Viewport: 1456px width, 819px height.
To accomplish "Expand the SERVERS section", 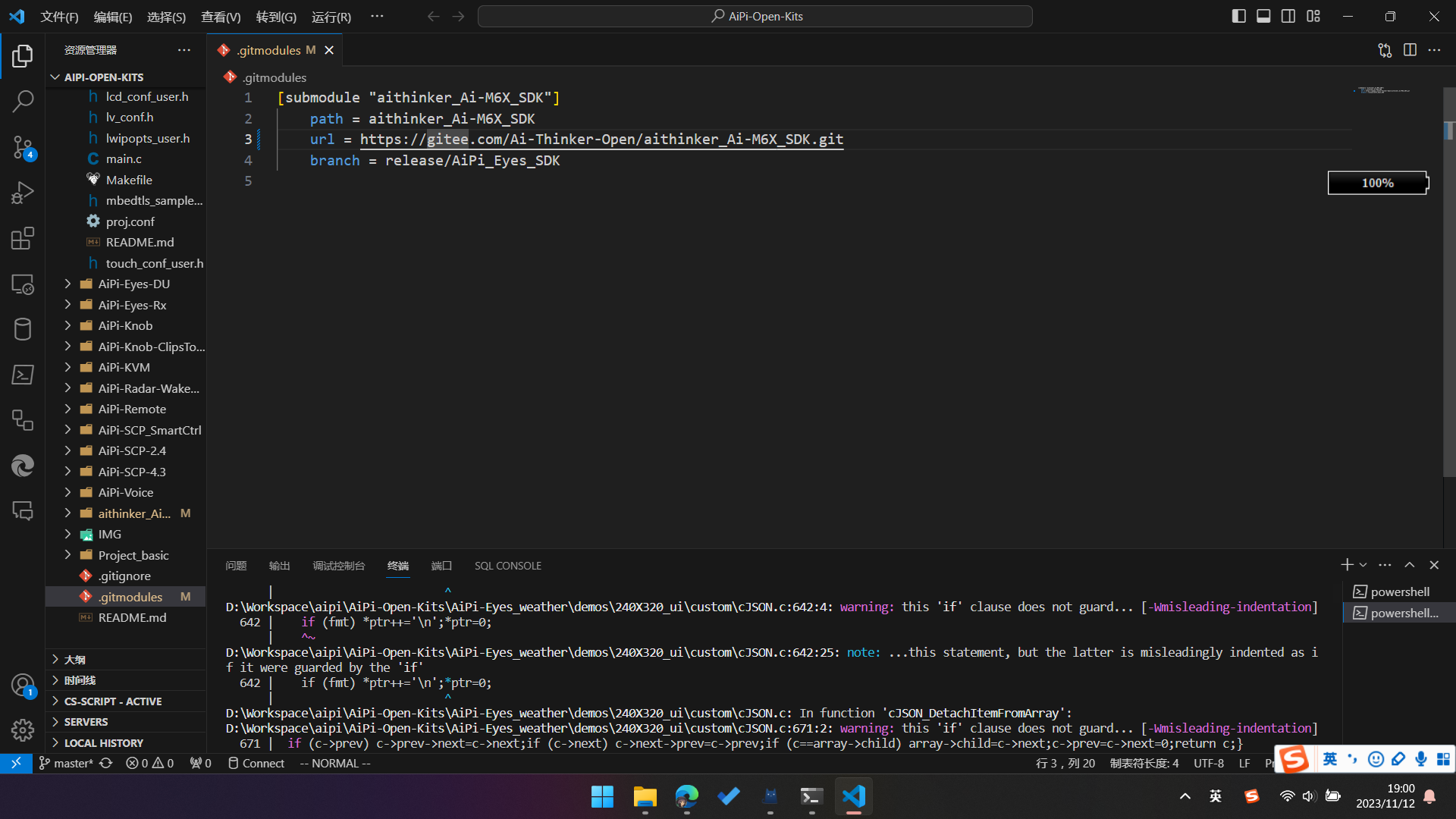I will [x=126, y=722].
